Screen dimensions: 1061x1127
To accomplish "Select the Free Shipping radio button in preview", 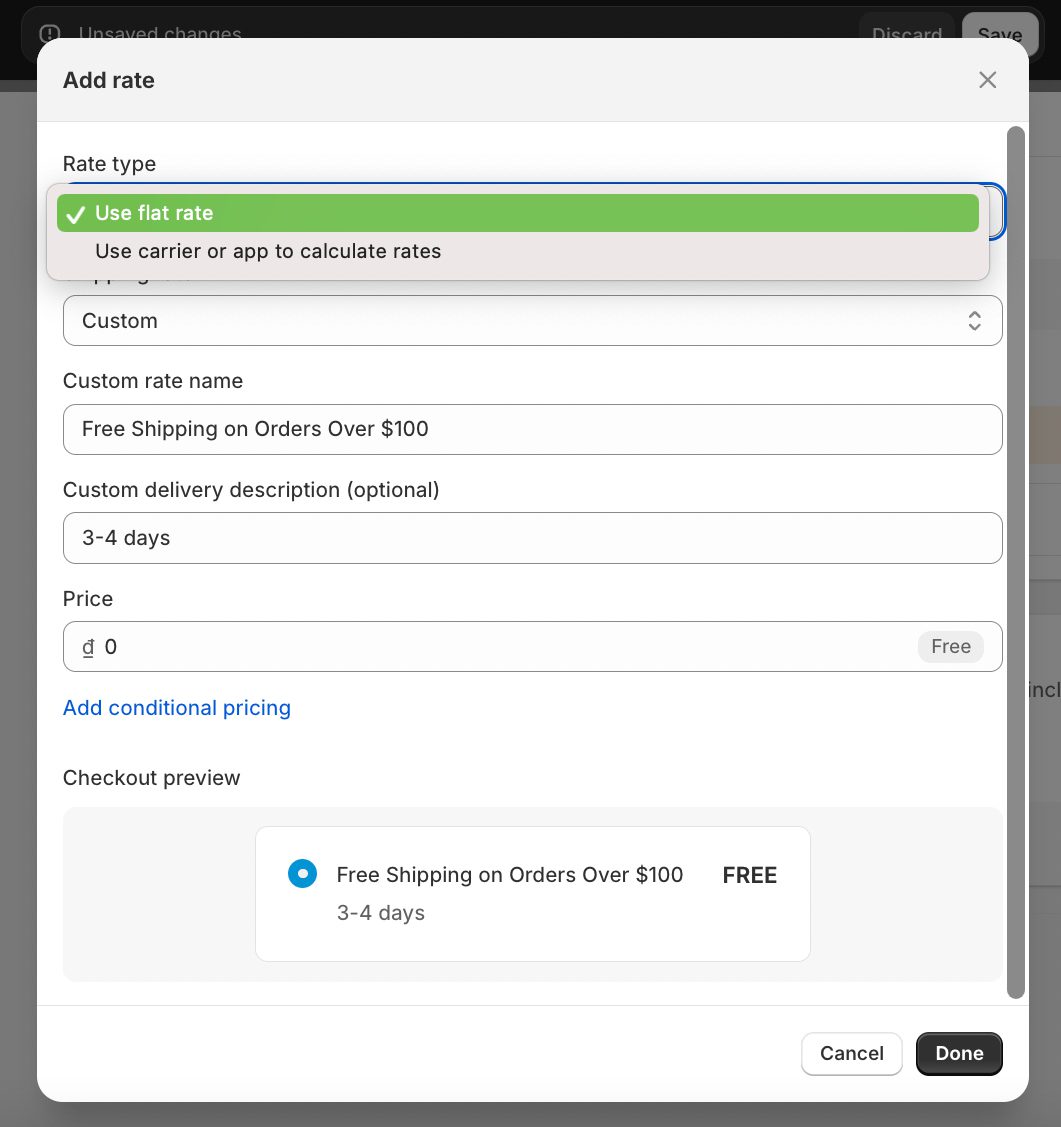I will tap(302, 874).
